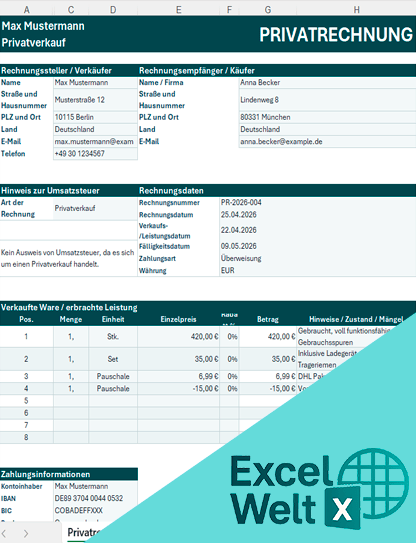The height and width of the screenshot is (543, 416).
Task: Click the 'Einzelpreis' column heading
Action: (x=178, y=319)
